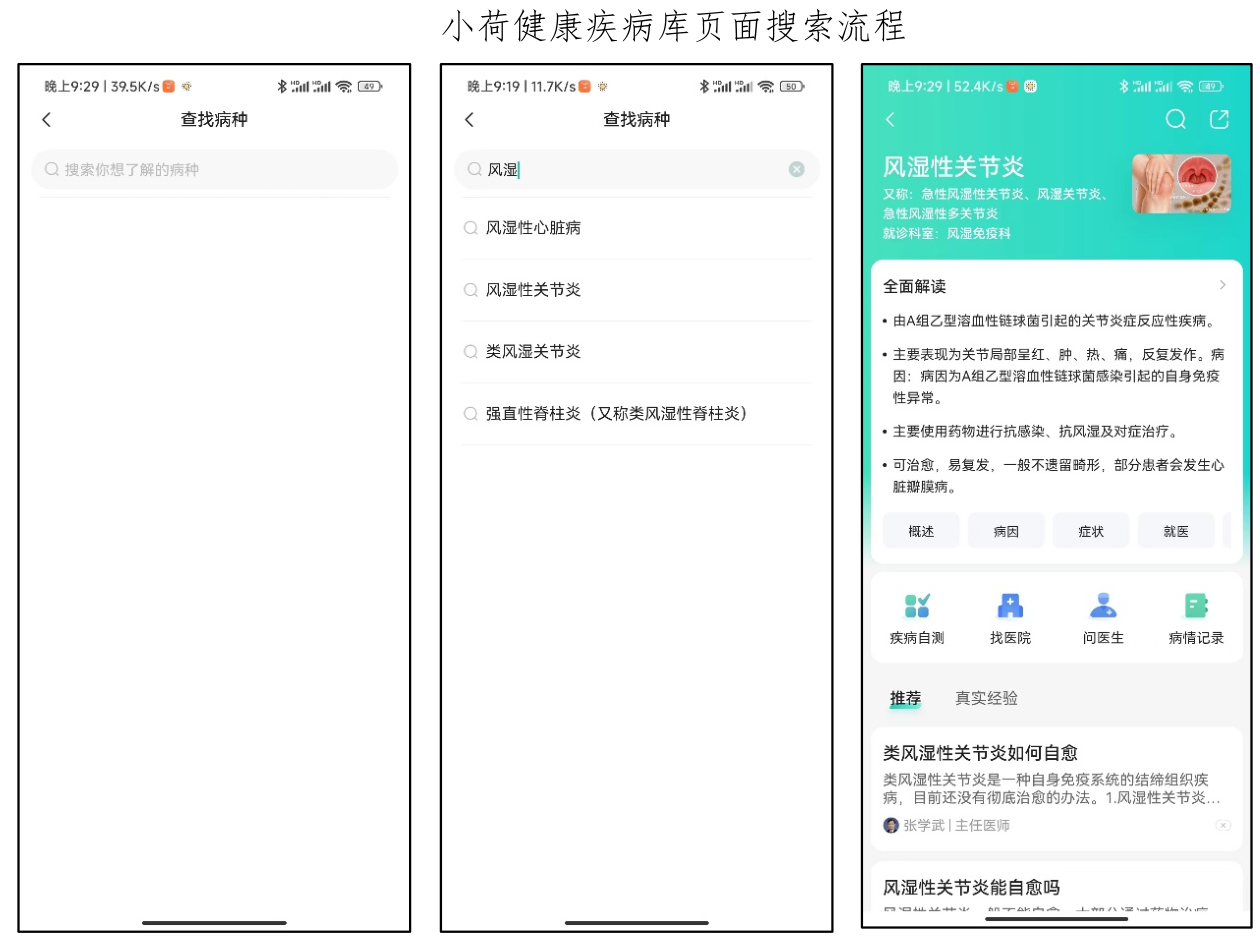This screenshot has width=1260, height=937.
Task: Choose 类风湿关节炎 from search suggestions
Action: pyautogui.click(x=534, y=352)
